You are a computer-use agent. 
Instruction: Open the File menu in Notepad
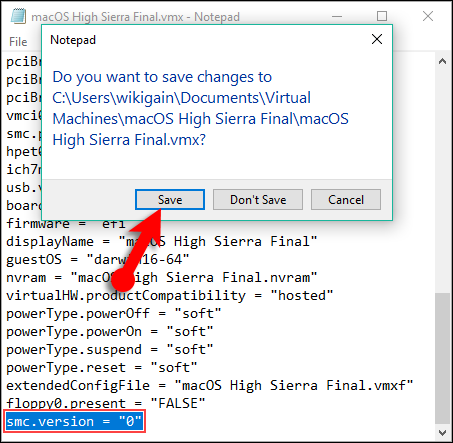click(x=18, y=42)
